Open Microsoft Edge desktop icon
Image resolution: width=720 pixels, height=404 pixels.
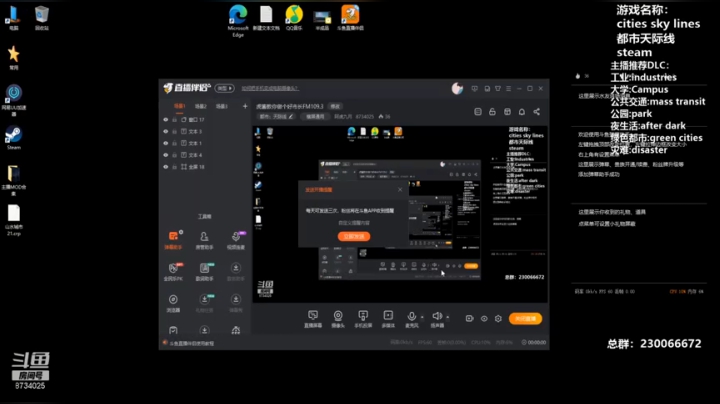[238, 20]
